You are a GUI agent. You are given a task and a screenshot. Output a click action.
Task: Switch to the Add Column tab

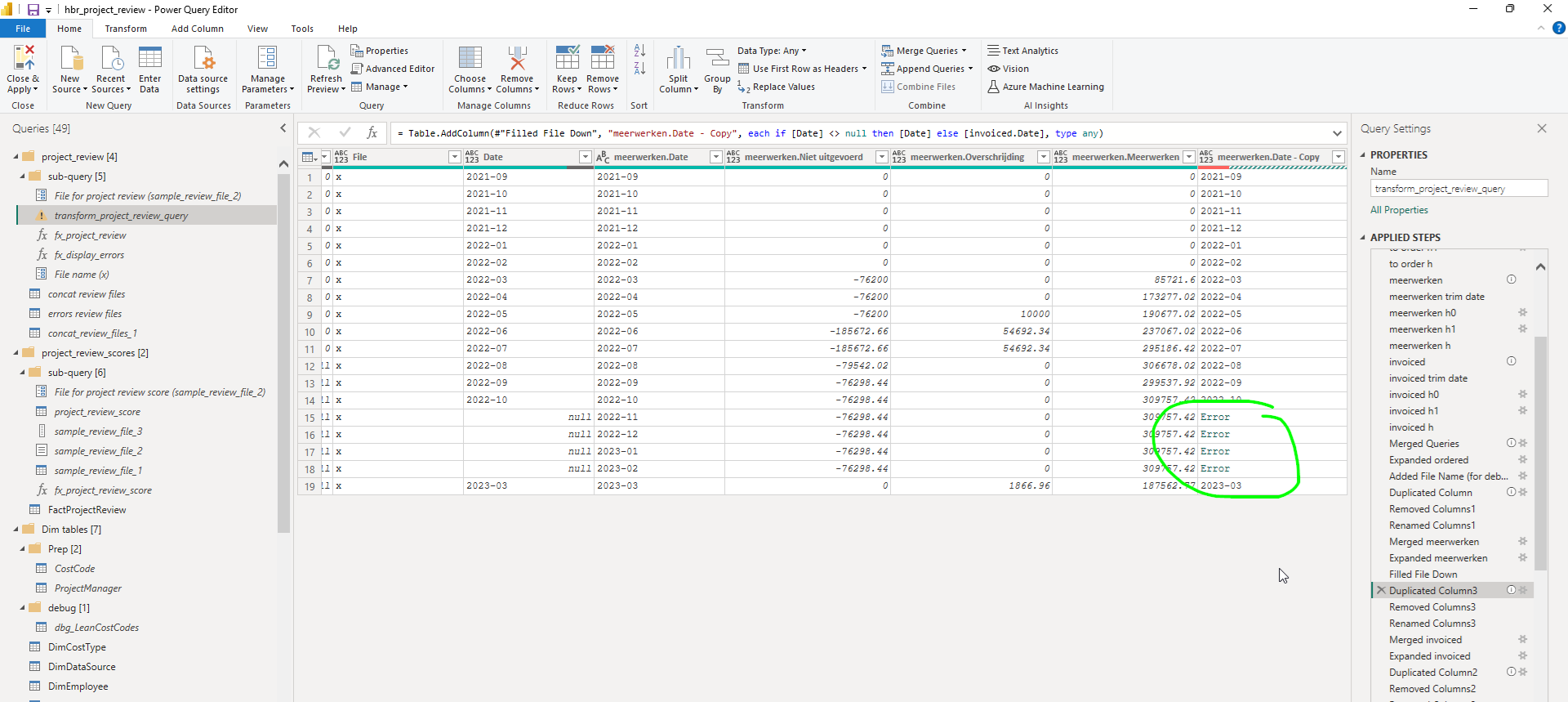[198, 29]
